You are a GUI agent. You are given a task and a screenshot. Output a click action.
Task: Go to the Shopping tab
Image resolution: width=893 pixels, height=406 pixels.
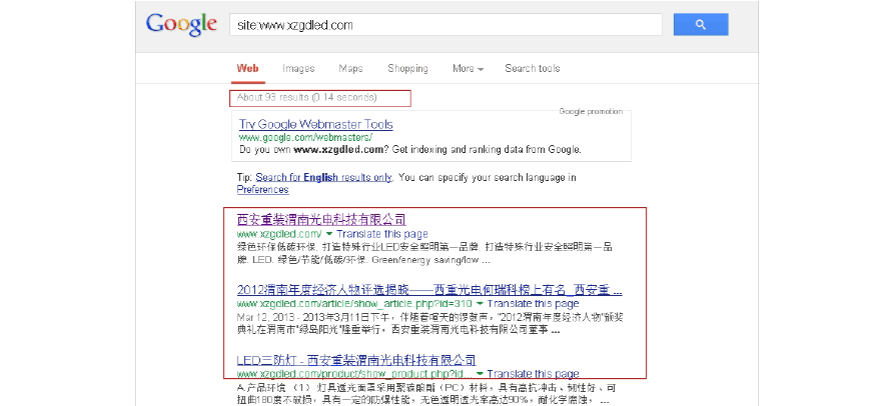pos(407,69)
